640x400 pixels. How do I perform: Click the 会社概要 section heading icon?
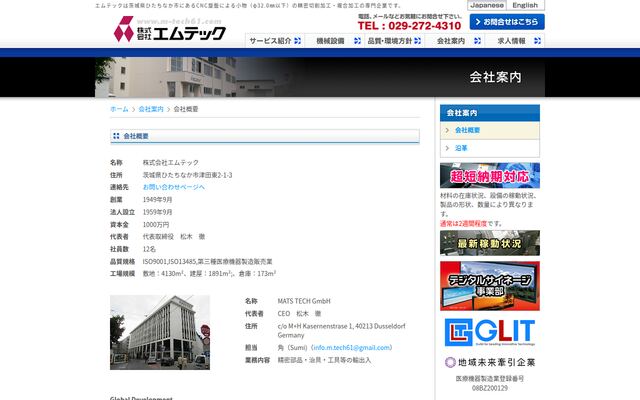(x=116, y=136)
